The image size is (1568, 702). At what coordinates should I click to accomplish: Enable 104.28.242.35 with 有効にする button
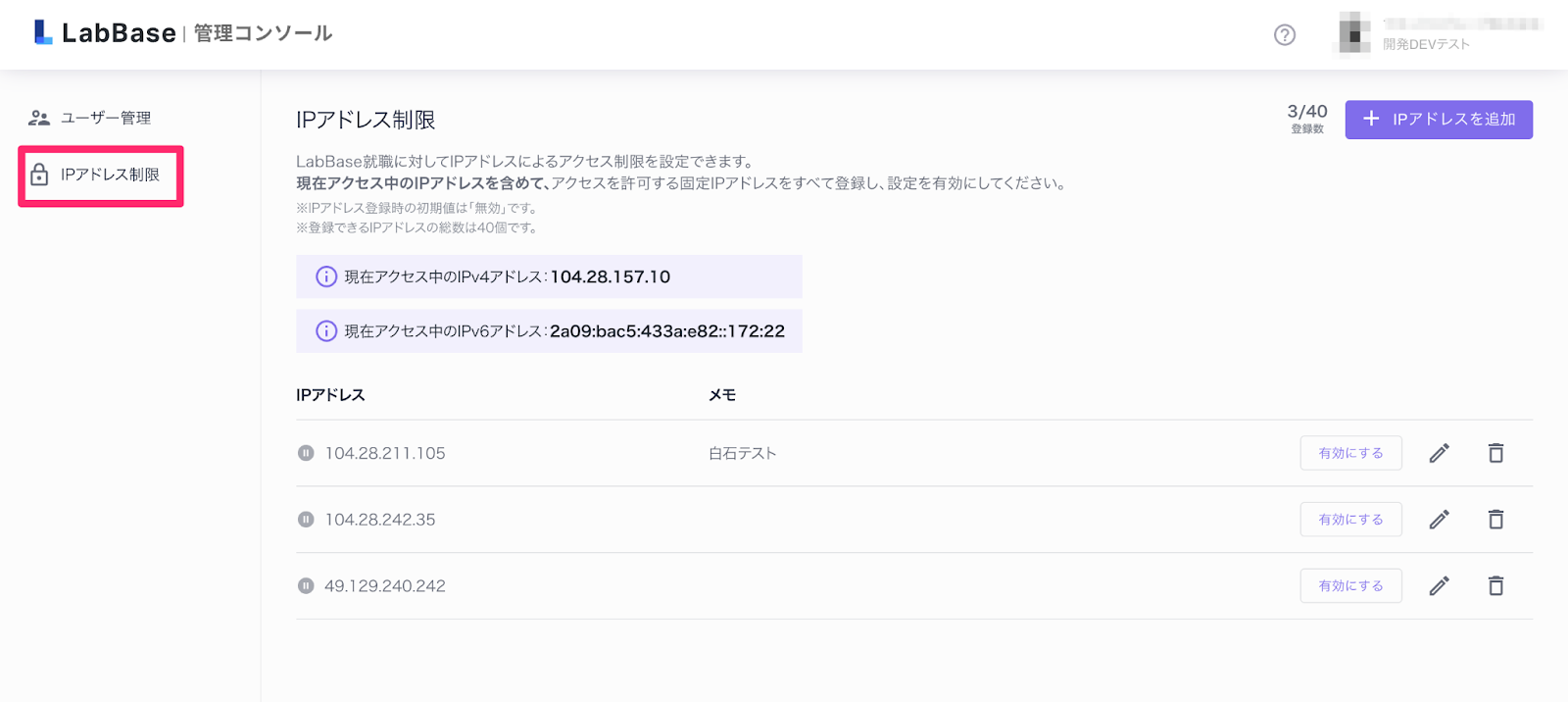point(1350,520)
